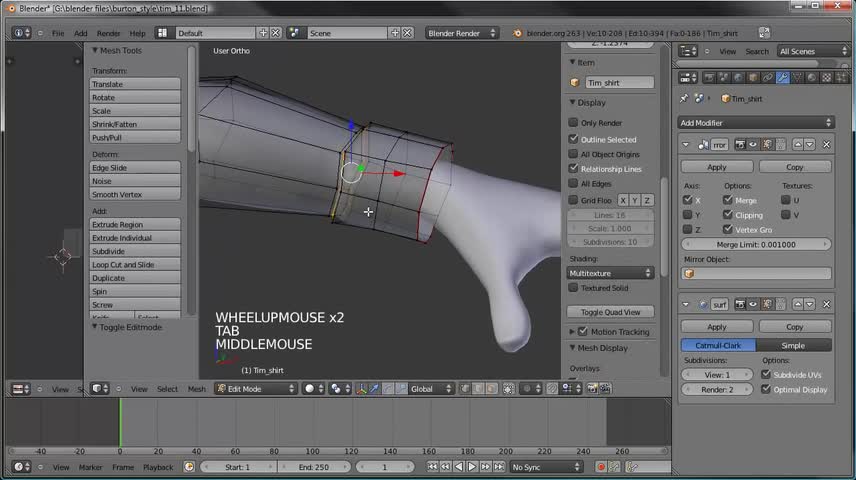This screenshot has width=856, height=480.
Task: Open the All Scenes outliner dropdown
Action: pyautogui.click(x=812, y=51)
